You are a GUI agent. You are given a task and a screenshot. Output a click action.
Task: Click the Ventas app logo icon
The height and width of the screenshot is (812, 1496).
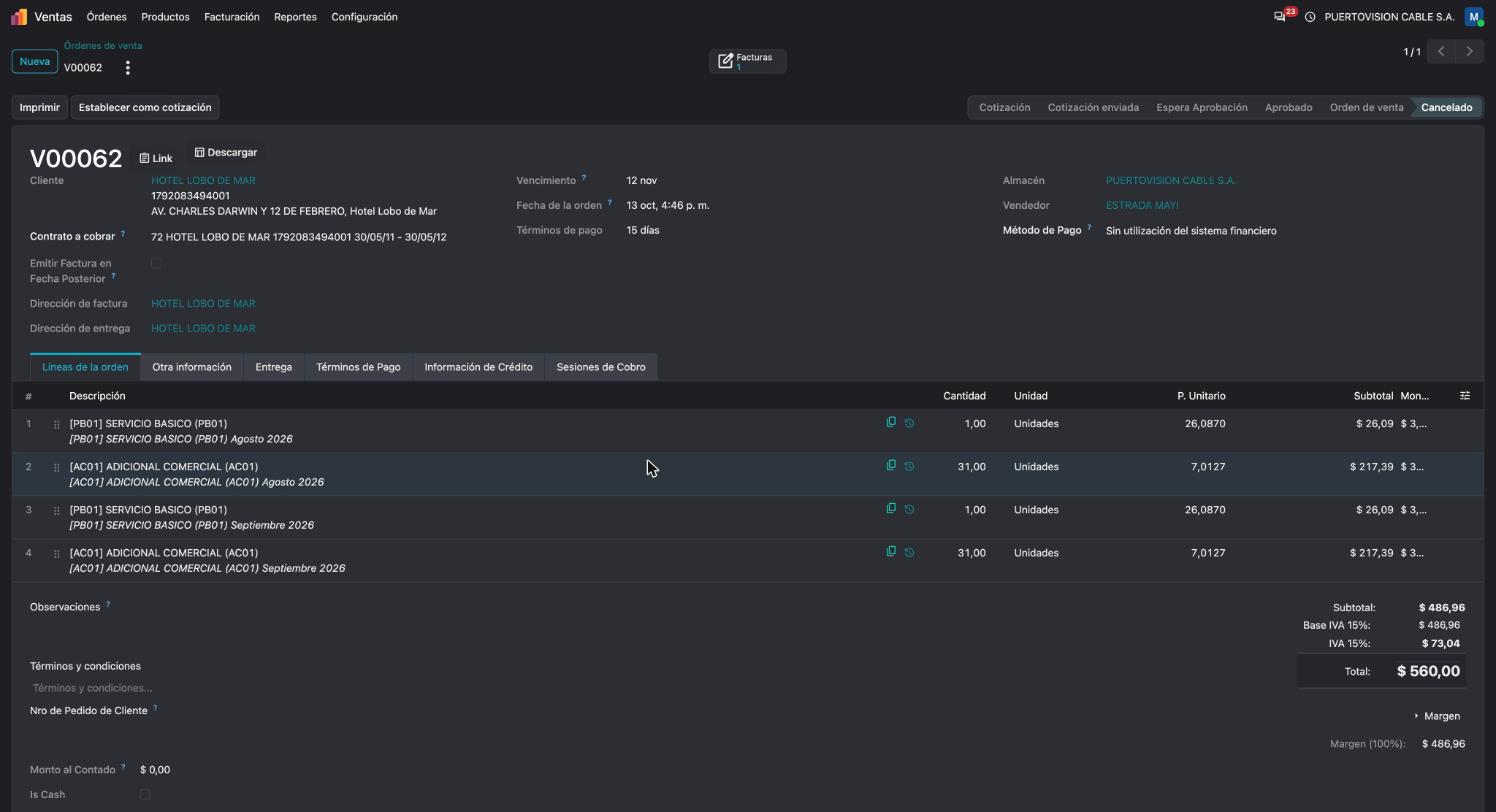[x=19, y=17]
